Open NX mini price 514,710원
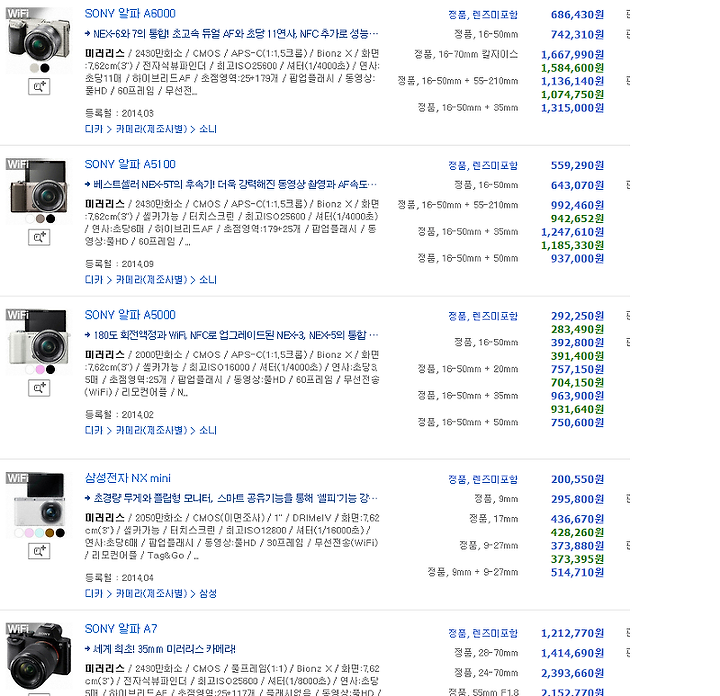This screenshot has height=696, width=720. click(577, 573)
